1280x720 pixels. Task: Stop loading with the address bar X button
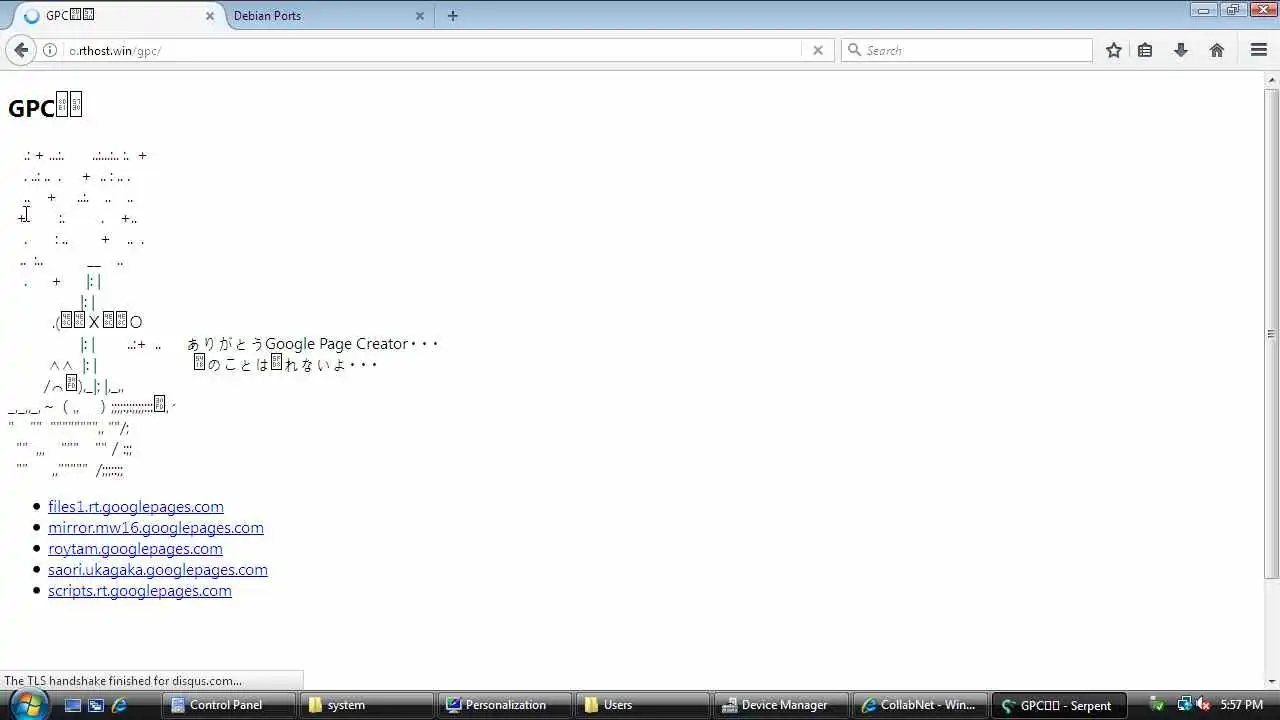(818, 50)
